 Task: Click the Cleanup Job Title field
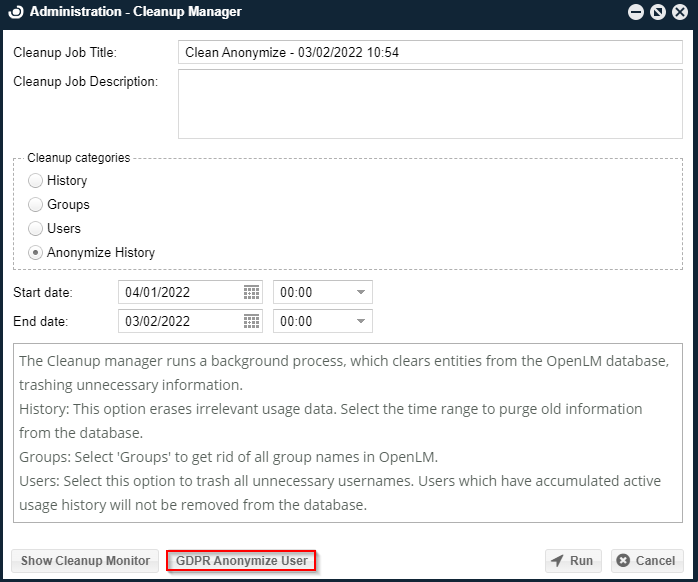(x=430, y=53)
